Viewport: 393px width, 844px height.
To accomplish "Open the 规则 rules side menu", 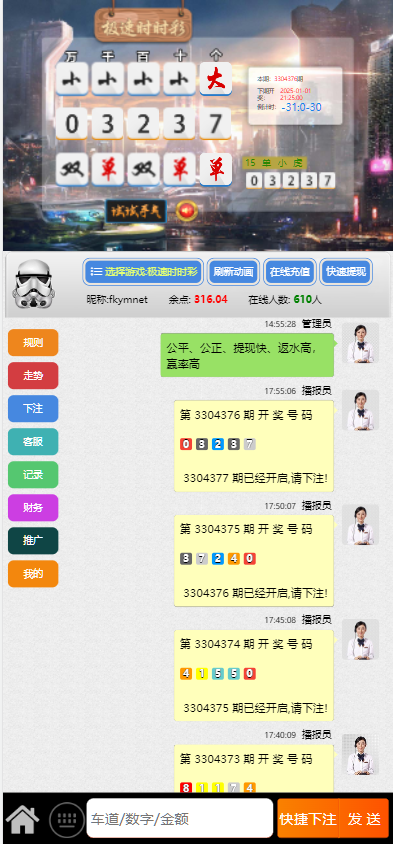I will 33,343.
